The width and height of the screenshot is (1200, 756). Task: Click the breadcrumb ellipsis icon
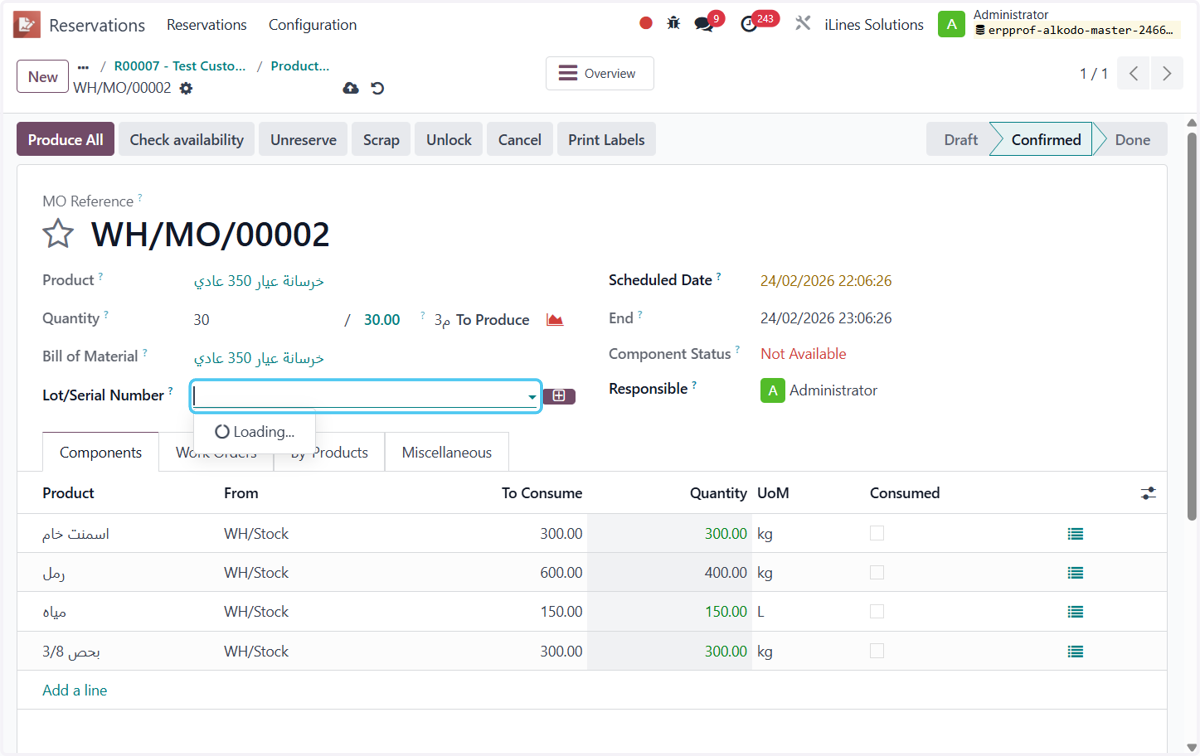click(x=83, y=67)
